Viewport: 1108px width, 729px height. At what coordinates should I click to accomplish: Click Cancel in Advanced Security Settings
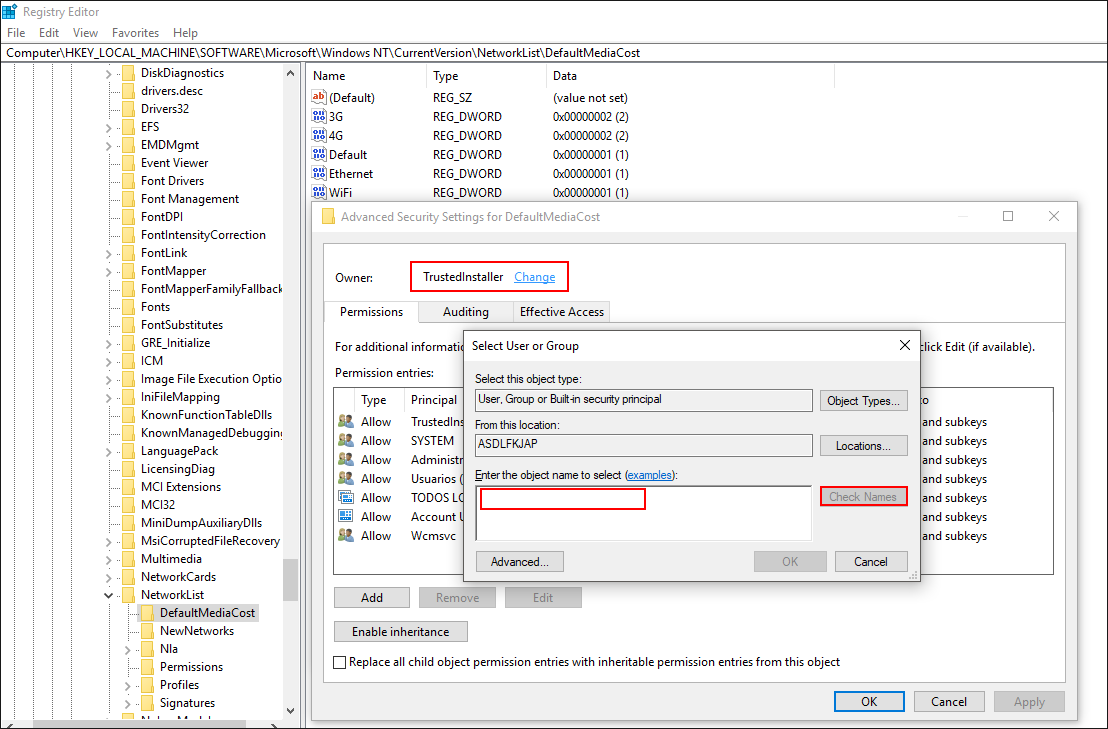coord(949,701)
